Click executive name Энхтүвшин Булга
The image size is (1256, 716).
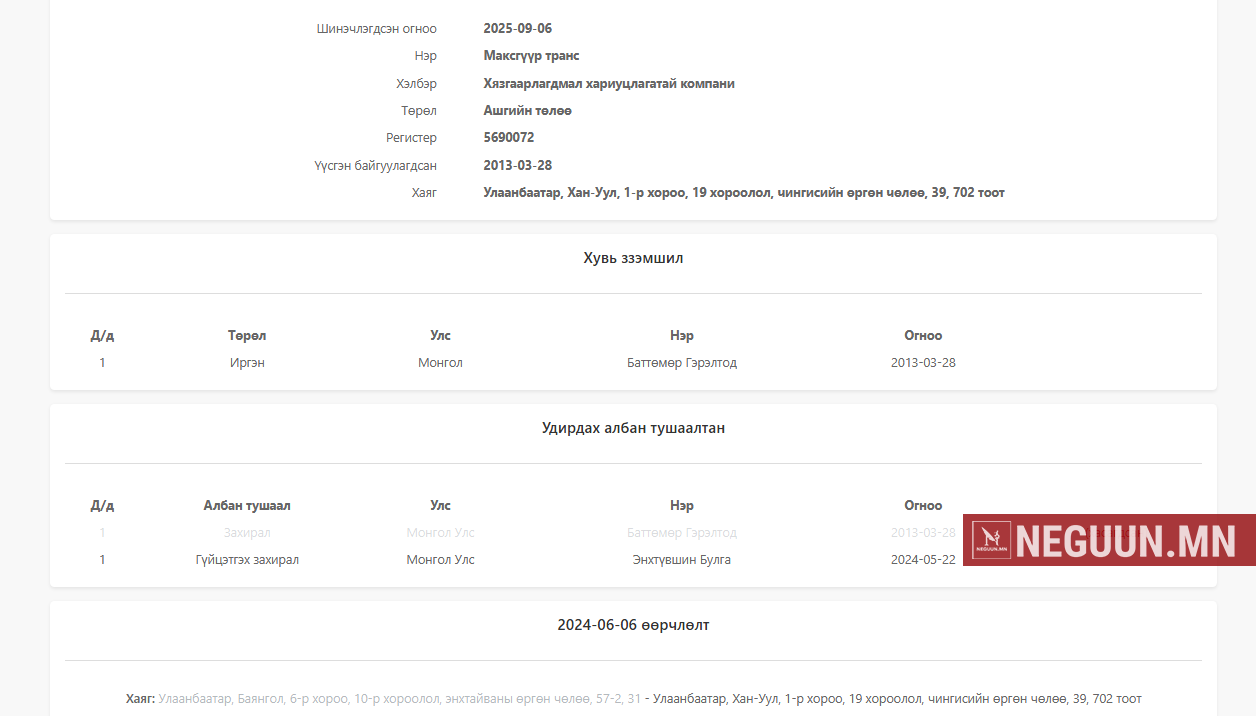681,560
